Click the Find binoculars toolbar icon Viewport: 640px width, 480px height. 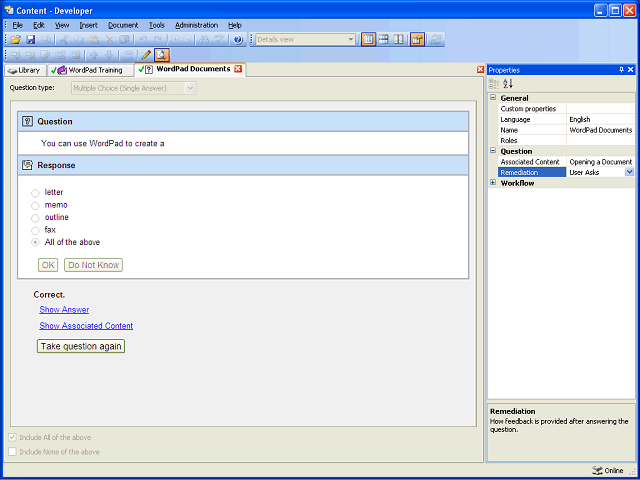tap(204, 40)
